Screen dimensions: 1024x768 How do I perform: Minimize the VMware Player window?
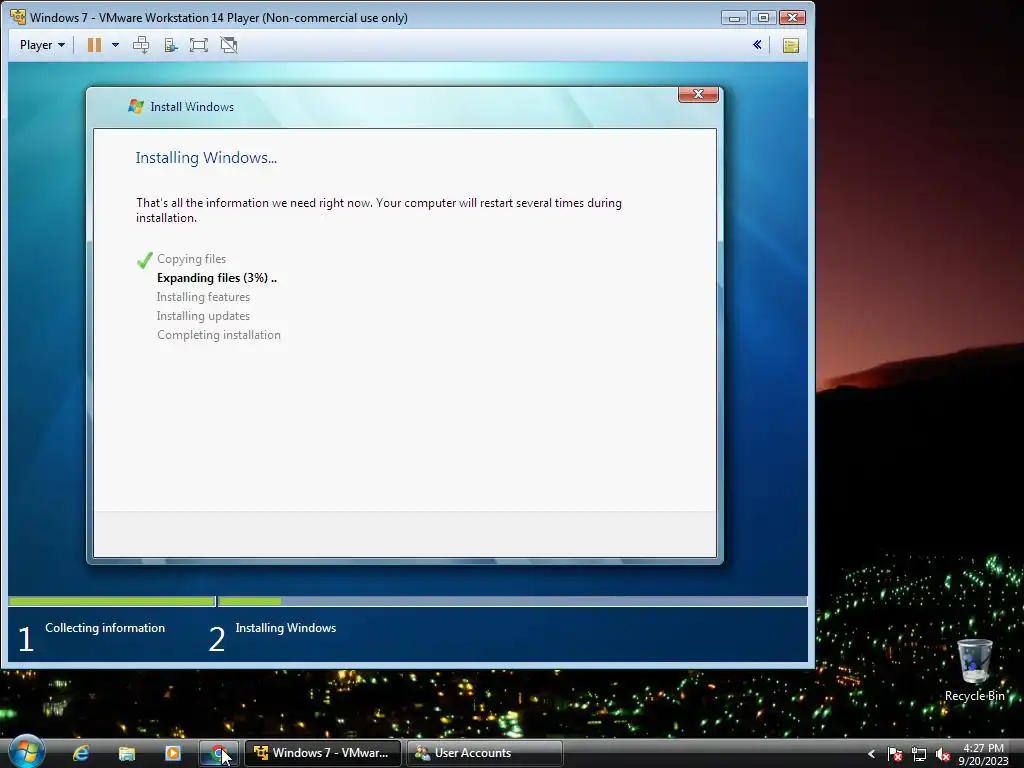coord(734,18)
